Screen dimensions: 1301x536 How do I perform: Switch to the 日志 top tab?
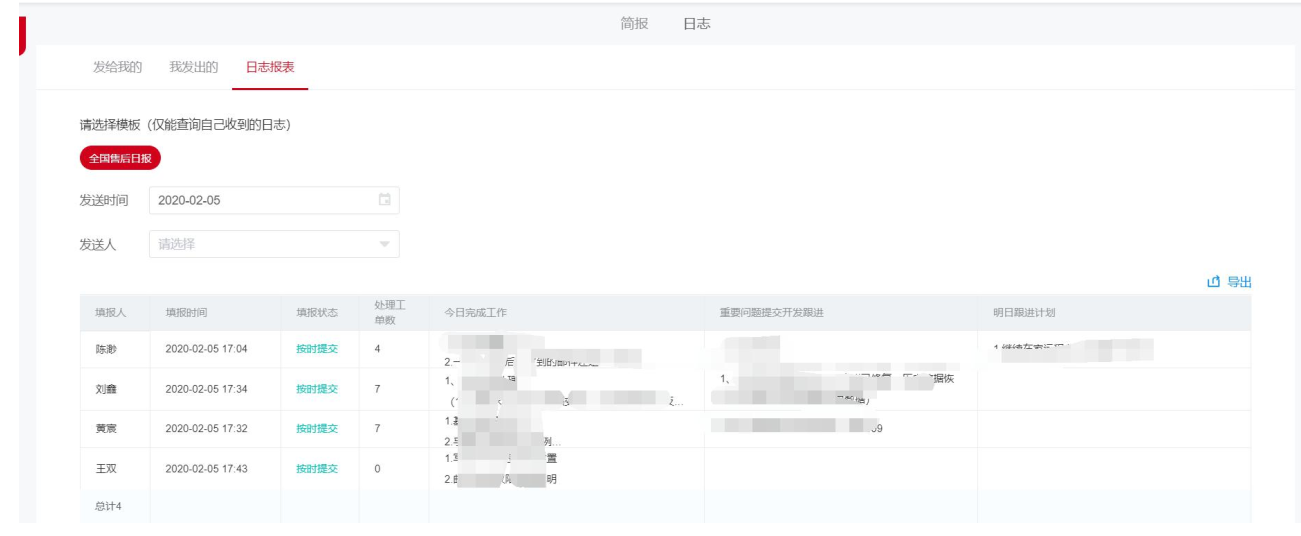(x=697, y=24)
